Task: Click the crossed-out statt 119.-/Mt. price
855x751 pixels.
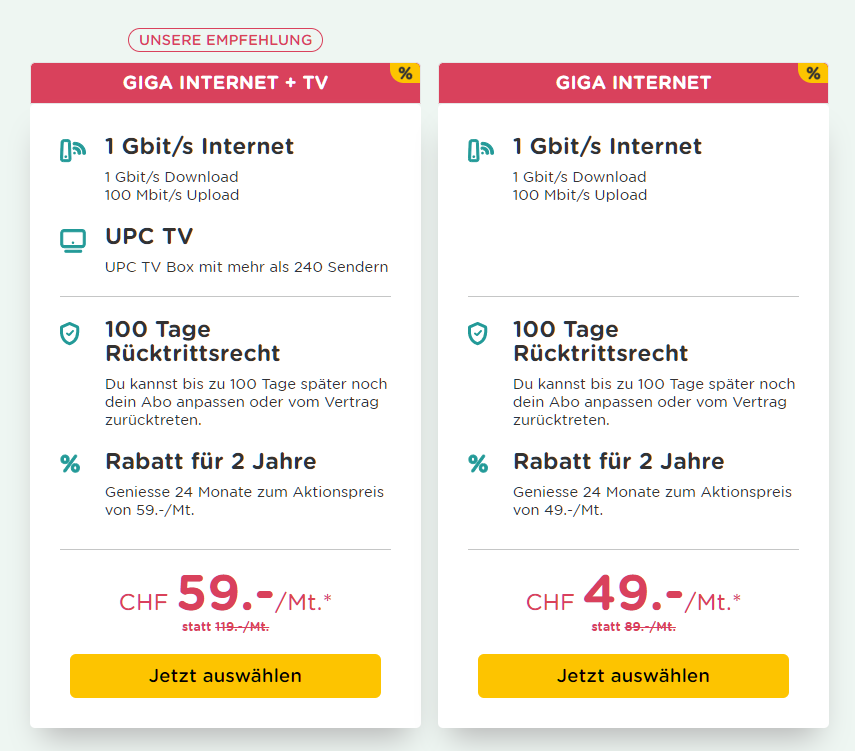Action: (x=225, y=627)
